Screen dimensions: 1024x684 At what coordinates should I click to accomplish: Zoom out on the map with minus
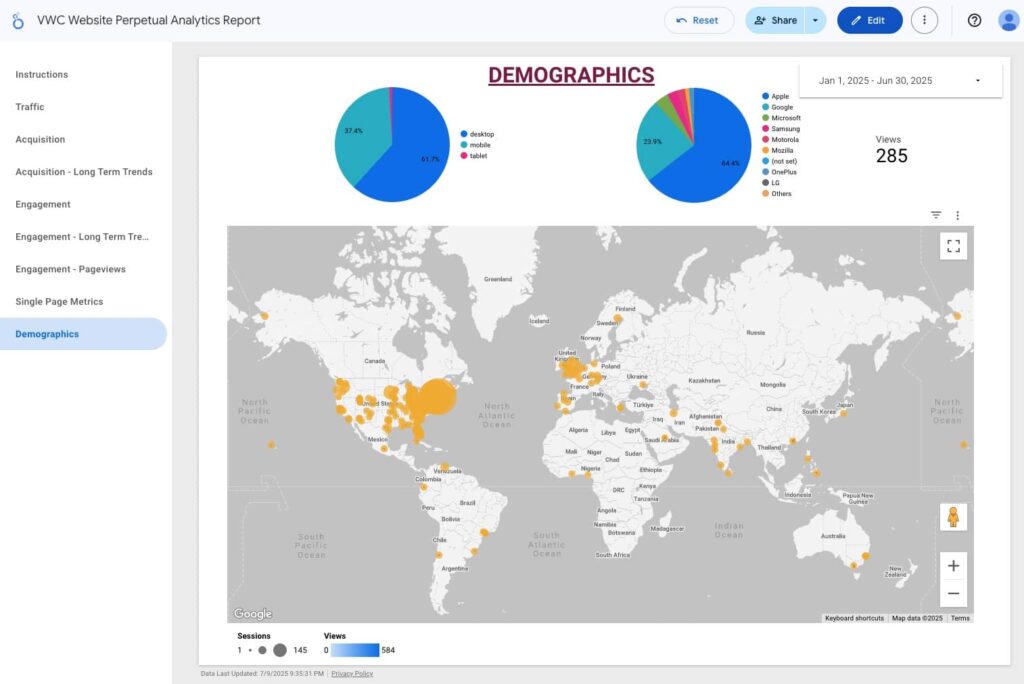953,593
